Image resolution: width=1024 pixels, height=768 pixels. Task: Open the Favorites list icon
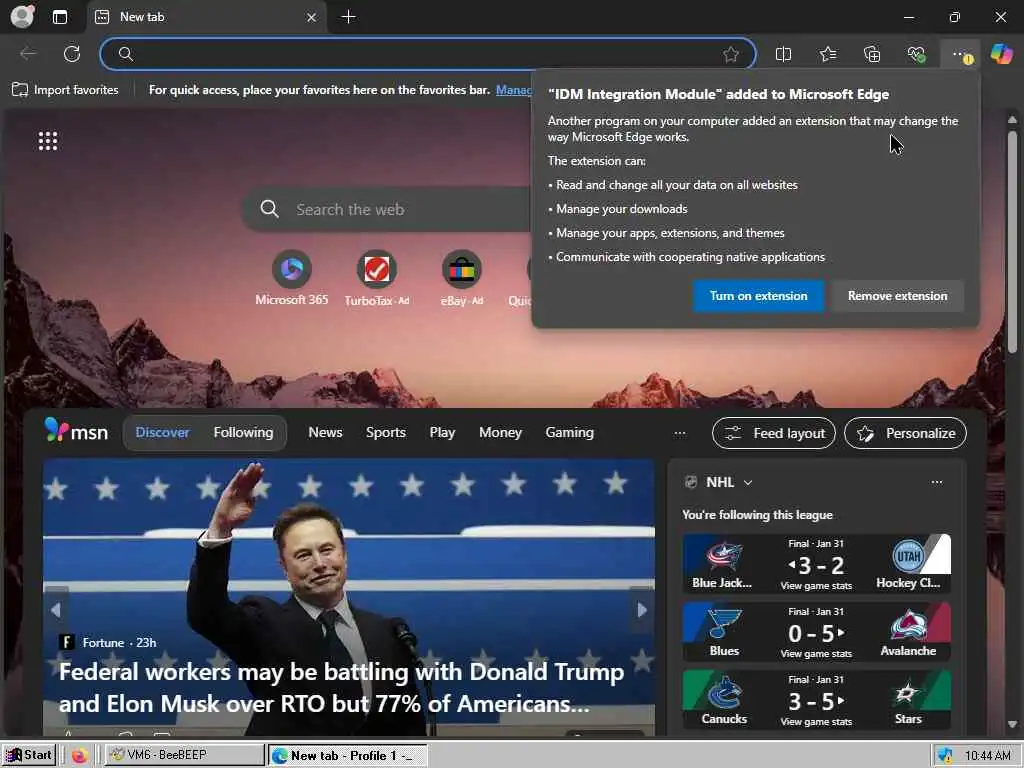tap(828, 54)
